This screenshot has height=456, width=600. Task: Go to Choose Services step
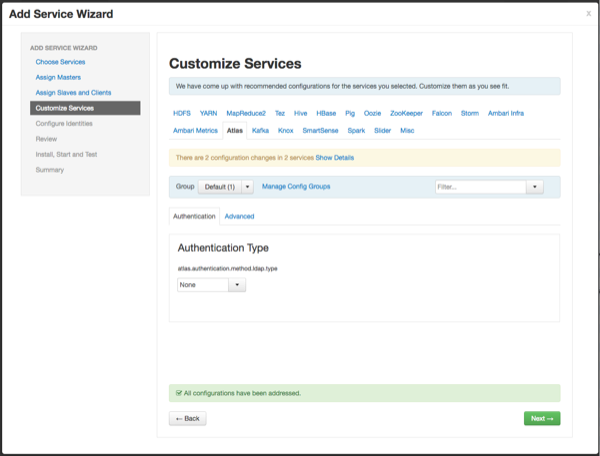[x=60, y=62]
